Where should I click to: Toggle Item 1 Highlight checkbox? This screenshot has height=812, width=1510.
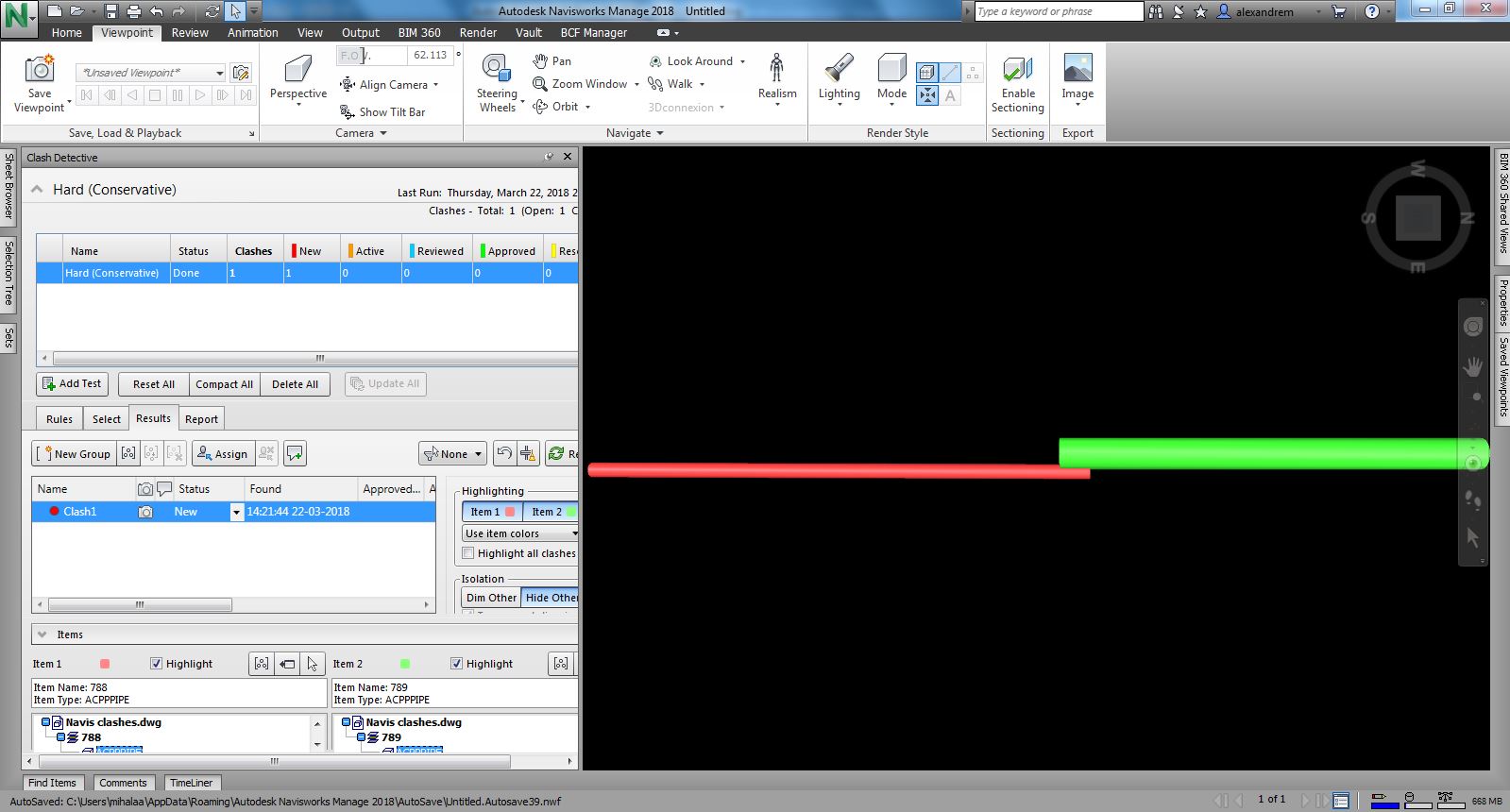click(x=157, y=664)
